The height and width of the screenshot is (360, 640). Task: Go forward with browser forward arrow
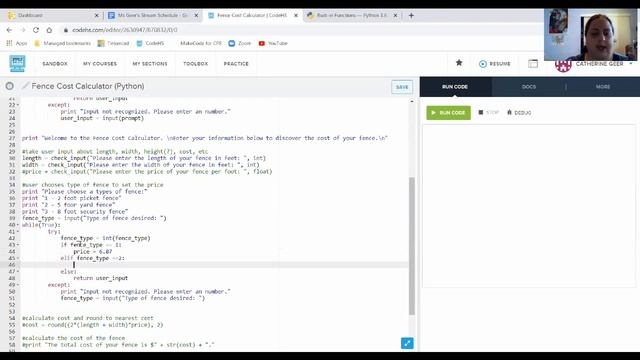pyautogui.click(x=22, y=30)
